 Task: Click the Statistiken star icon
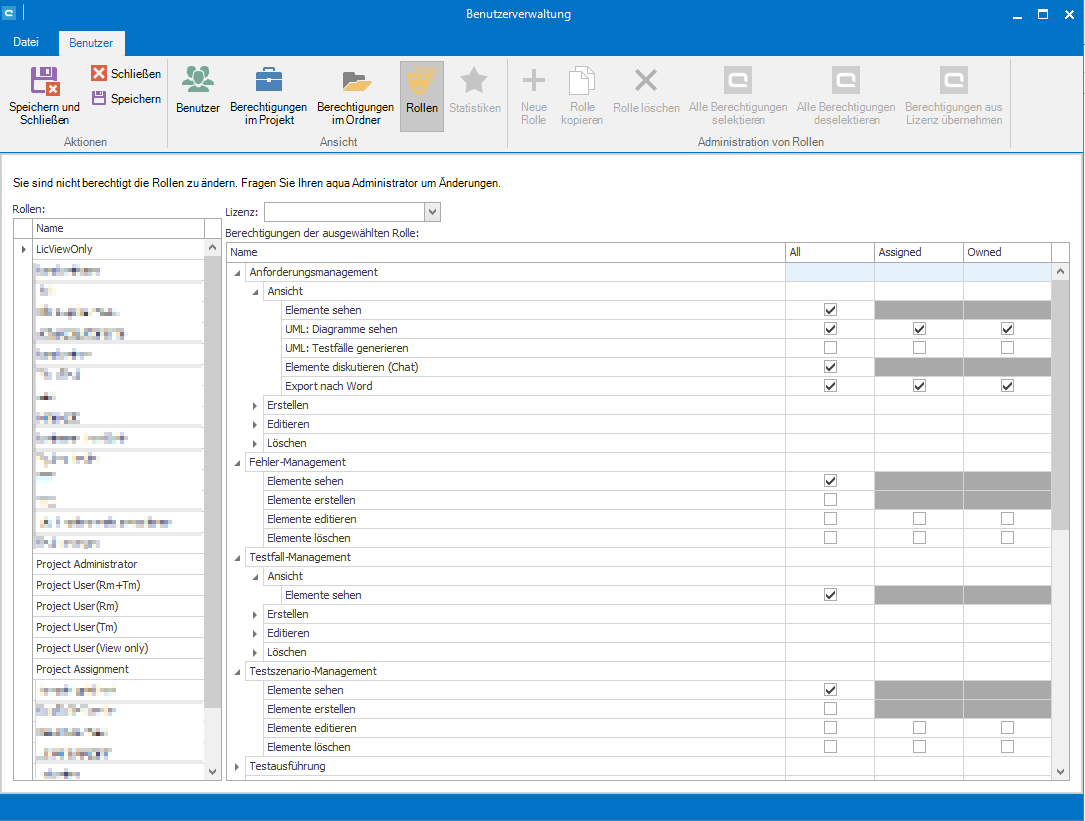[474, 80]
